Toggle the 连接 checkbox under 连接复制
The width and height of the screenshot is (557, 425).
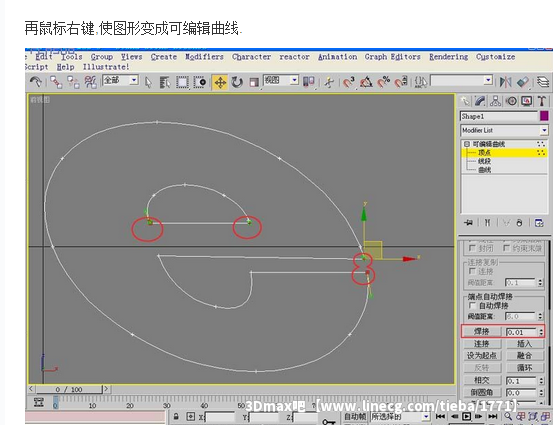tap(472, 271)
